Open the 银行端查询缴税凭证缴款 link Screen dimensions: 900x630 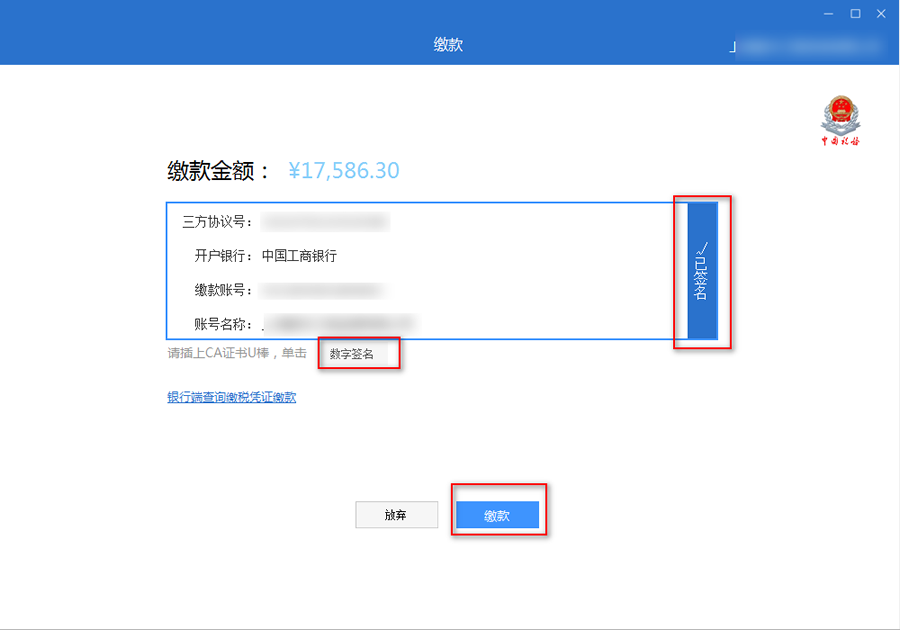coord(231,397)
